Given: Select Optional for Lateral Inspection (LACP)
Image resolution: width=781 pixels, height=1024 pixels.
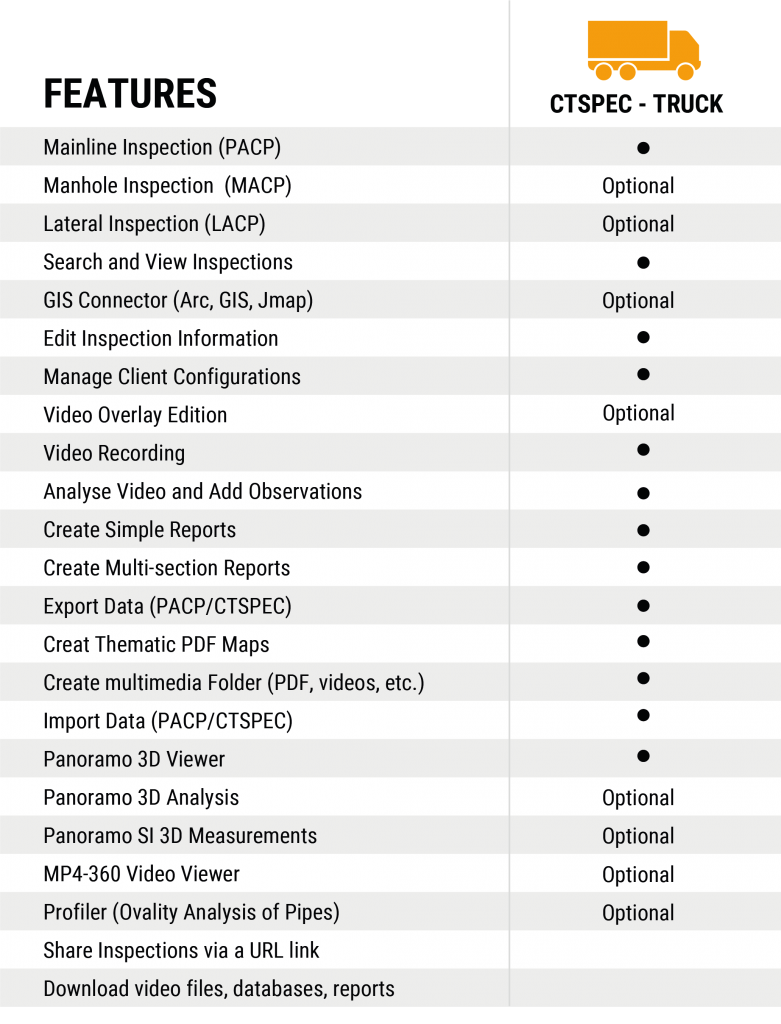Looking at the screenshot, I should click(638, 224).
